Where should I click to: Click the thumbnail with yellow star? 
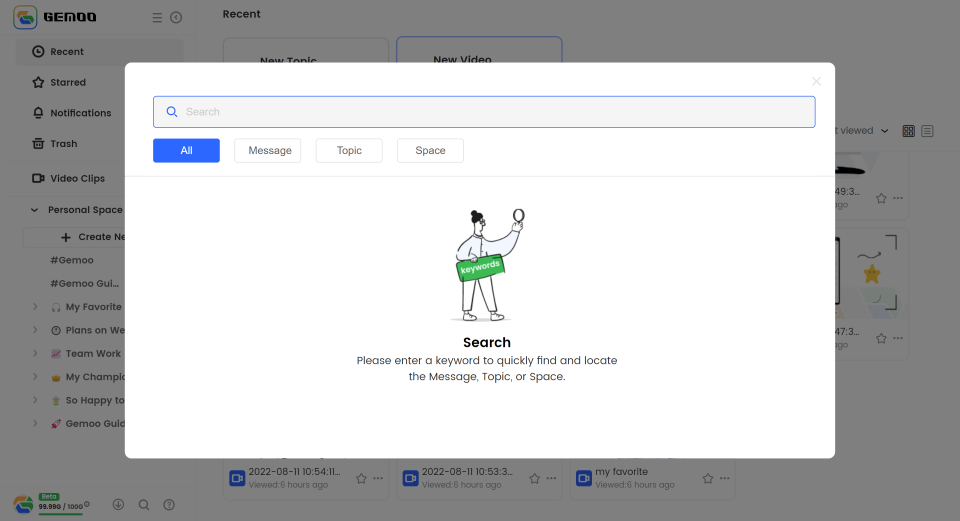(871, 274)
